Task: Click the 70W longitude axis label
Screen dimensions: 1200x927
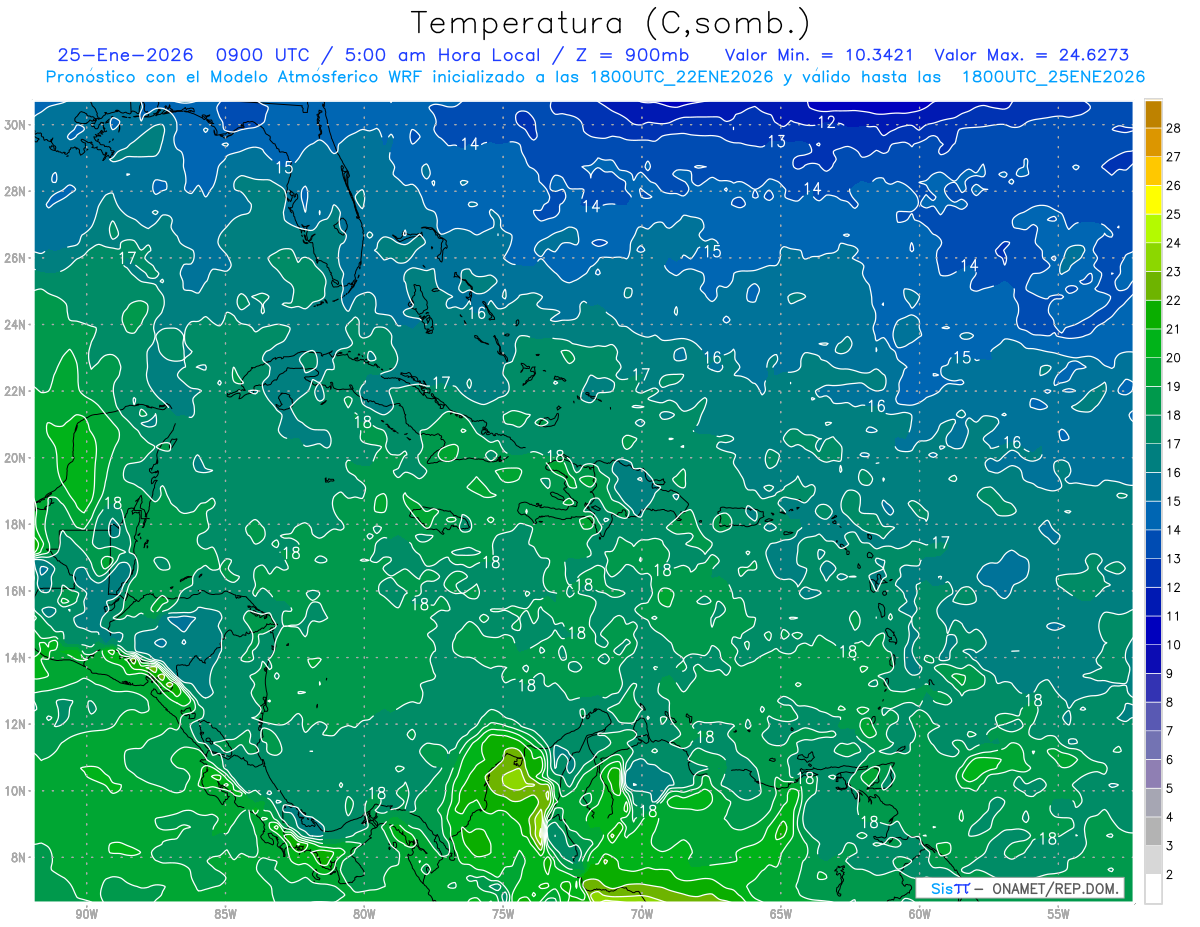Action: click(642, 914)
